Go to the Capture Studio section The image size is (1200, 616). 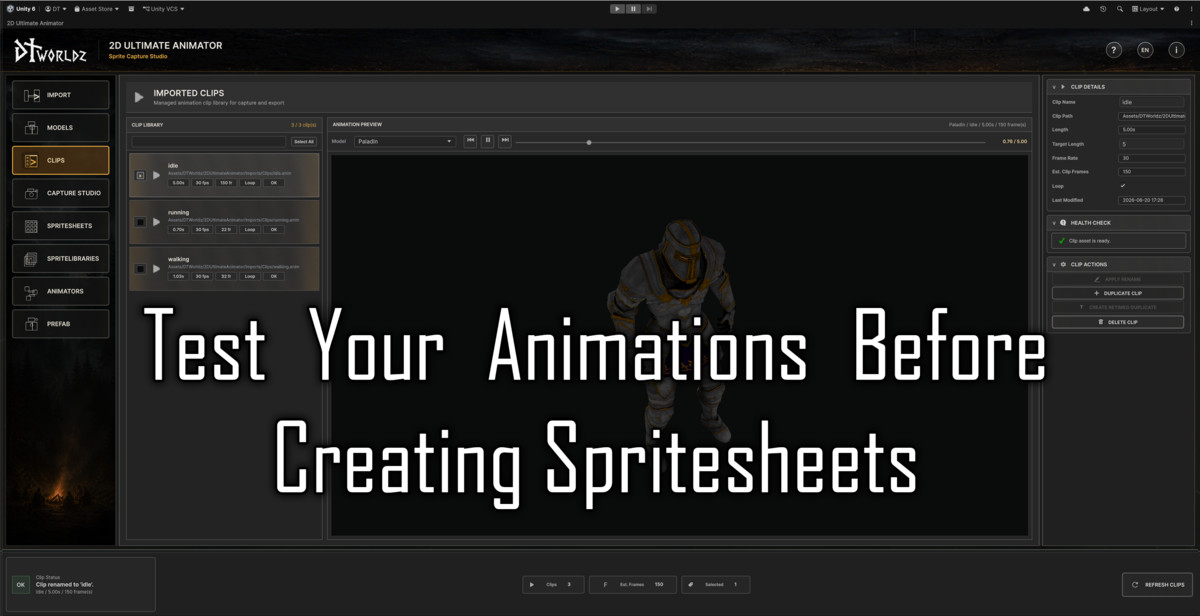point(61,193)
